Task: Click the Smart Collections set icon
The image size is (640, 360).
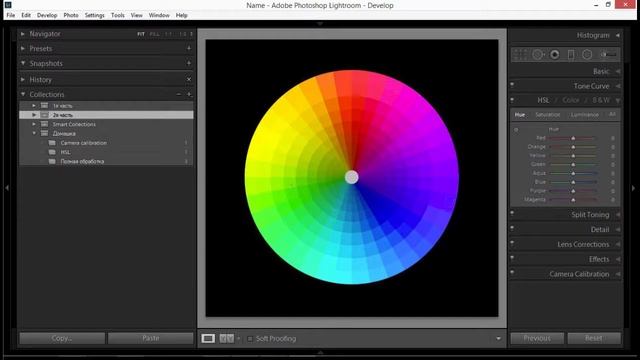Action: (44, 124)
